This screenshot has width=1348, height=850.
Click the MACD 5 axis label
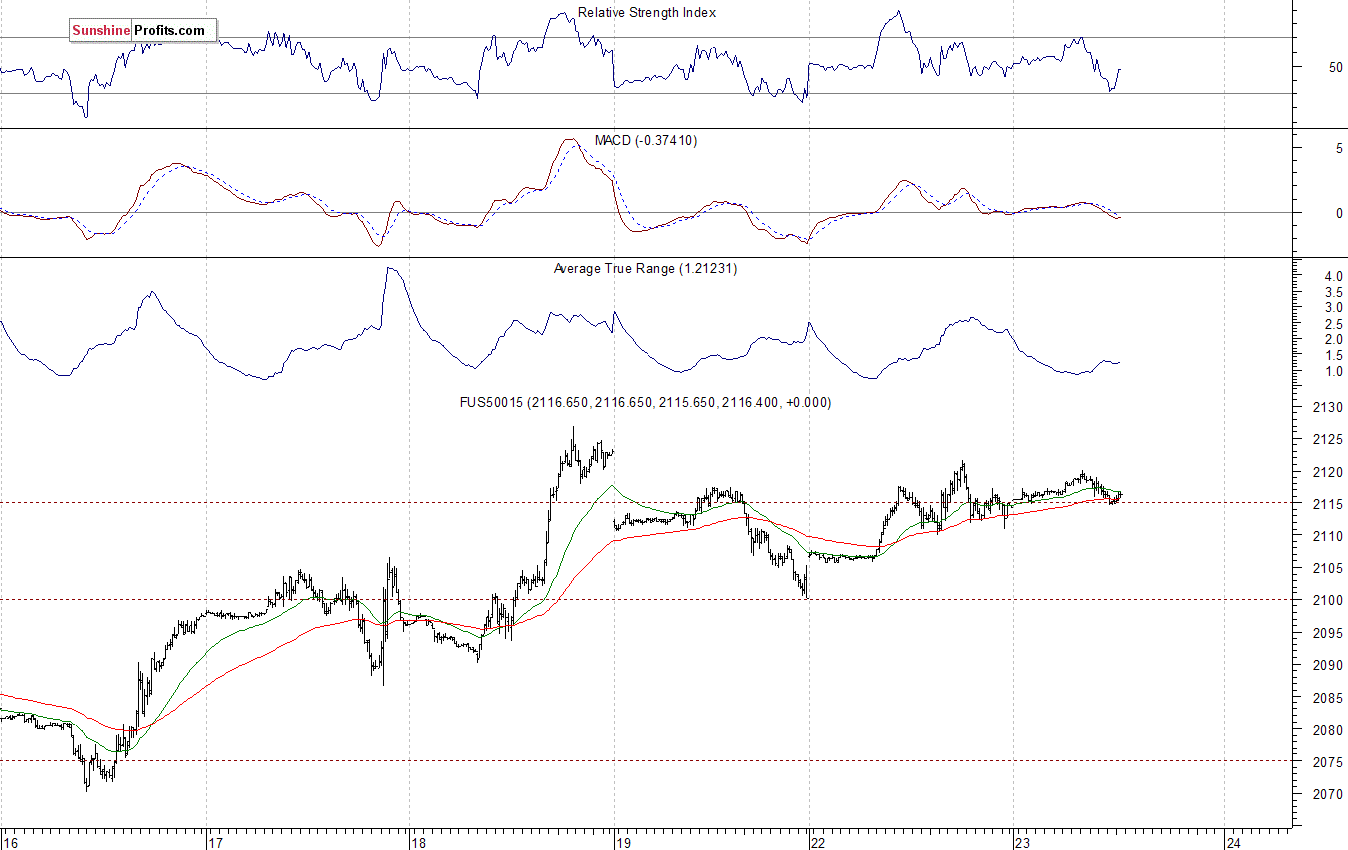pyautogui.click(x=1339, y=148)
